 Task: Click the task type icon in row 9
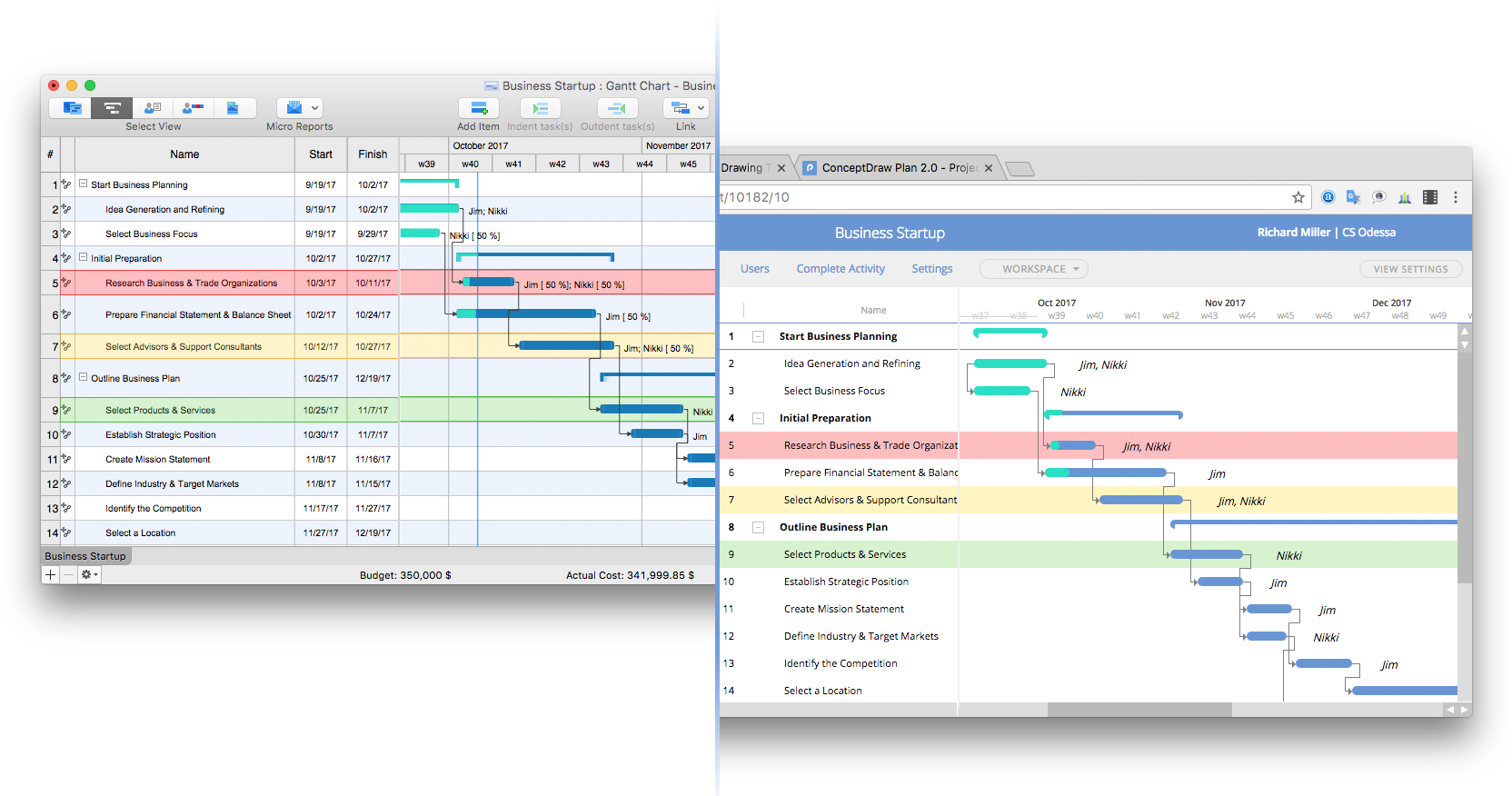pyautogui.click(x=66, y=410)
